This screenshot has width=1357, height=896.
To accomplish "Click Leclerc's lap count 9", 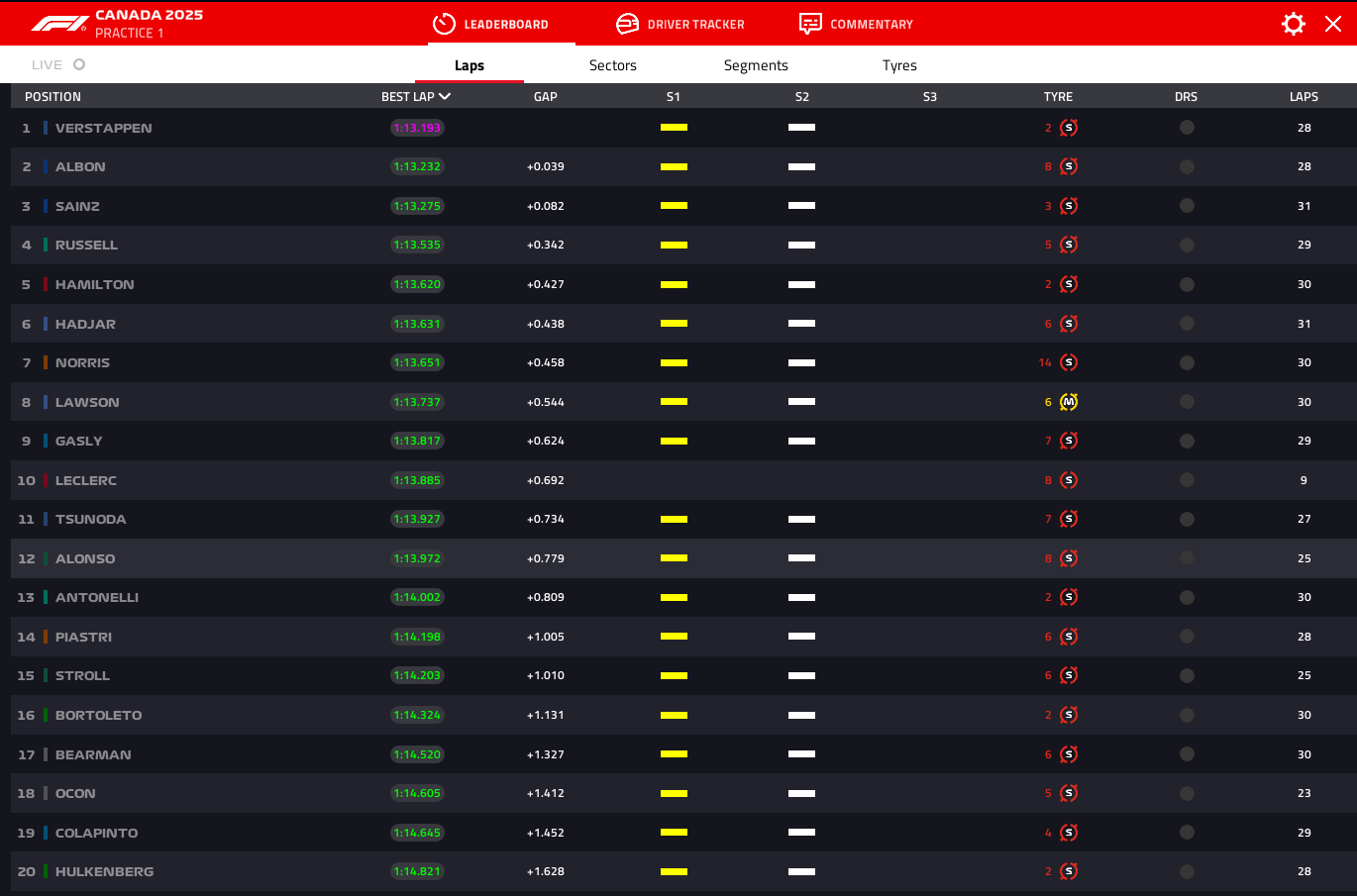I will click(1304, 480).
